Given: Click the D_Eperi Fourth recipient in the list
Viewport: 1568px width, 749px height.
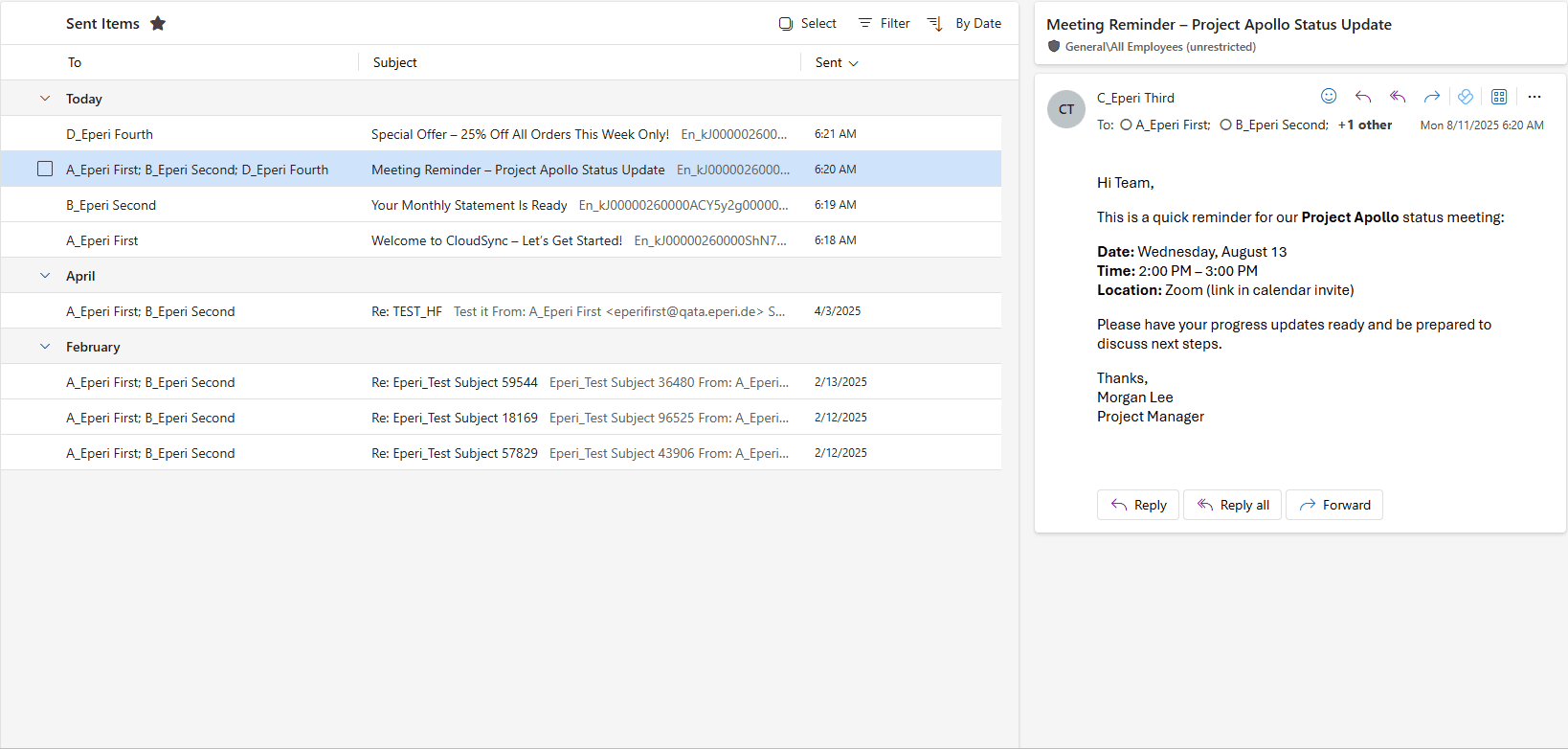Looking at the screenshot, I should 109,134.
